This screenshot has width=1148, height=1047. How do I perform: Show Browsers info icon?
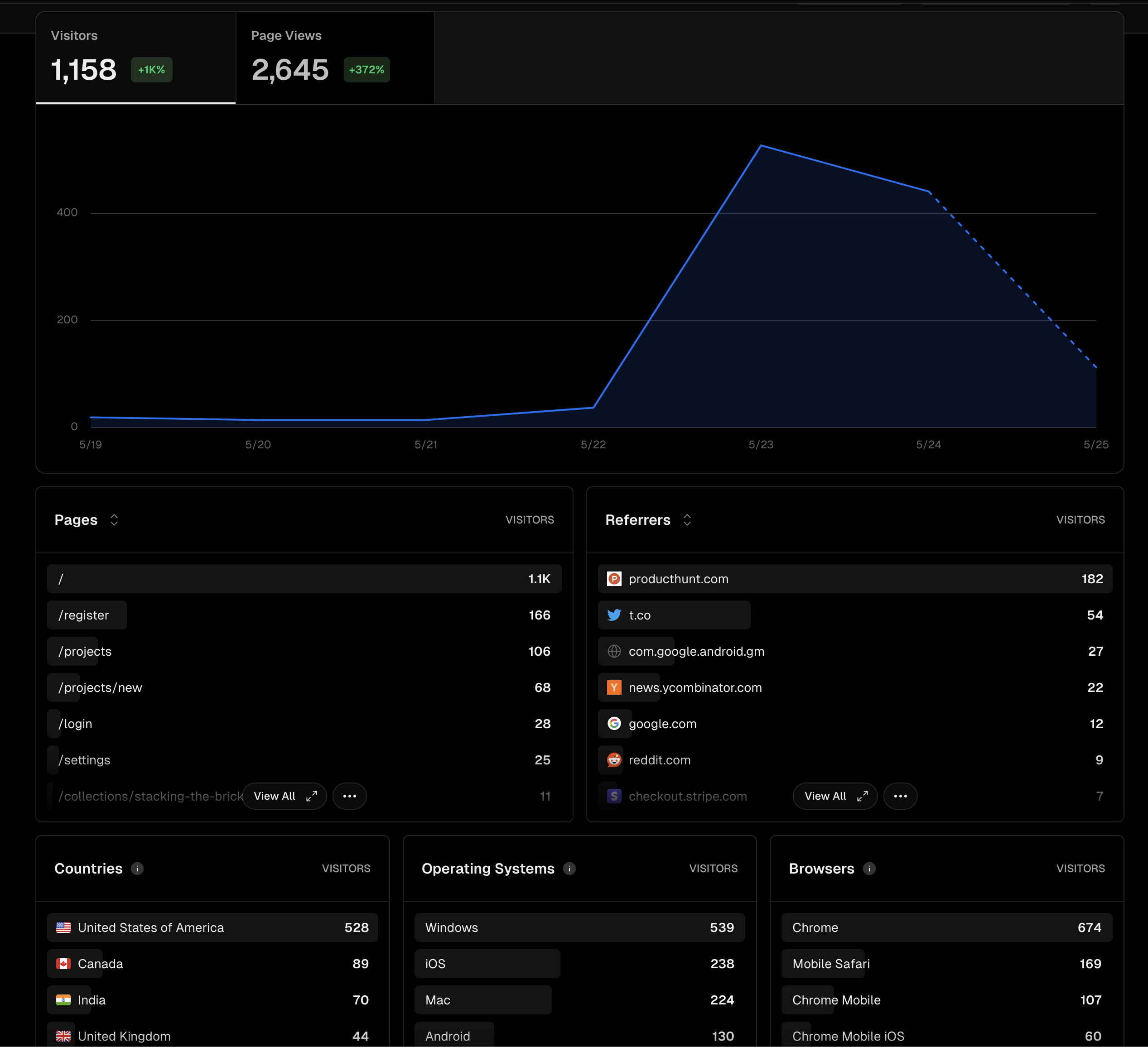pyautogui.click(x=869, y=868)
